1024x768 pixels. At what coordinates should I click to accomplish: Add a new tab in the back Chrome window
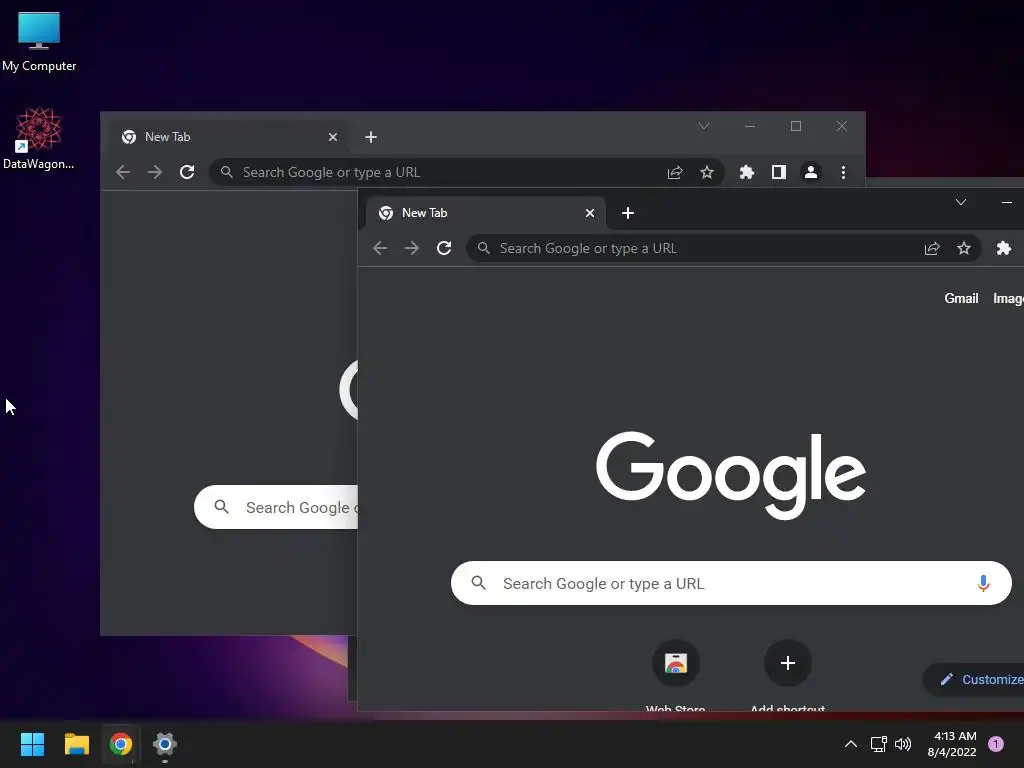371,137
